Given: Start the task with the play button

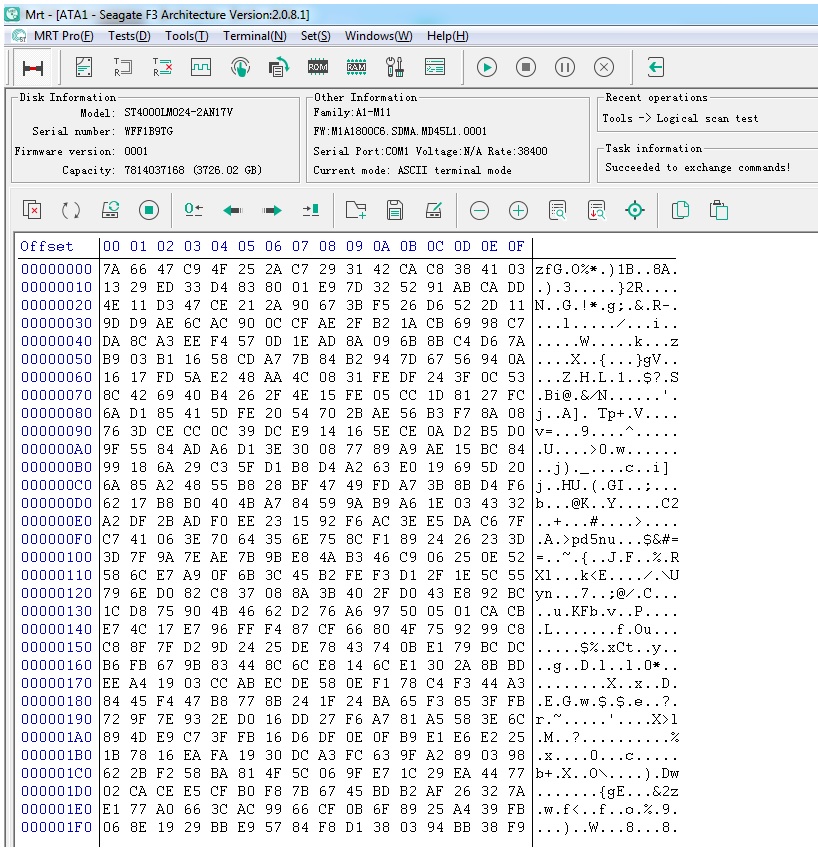Looking at the screenshot, I should tap(487, 67).
